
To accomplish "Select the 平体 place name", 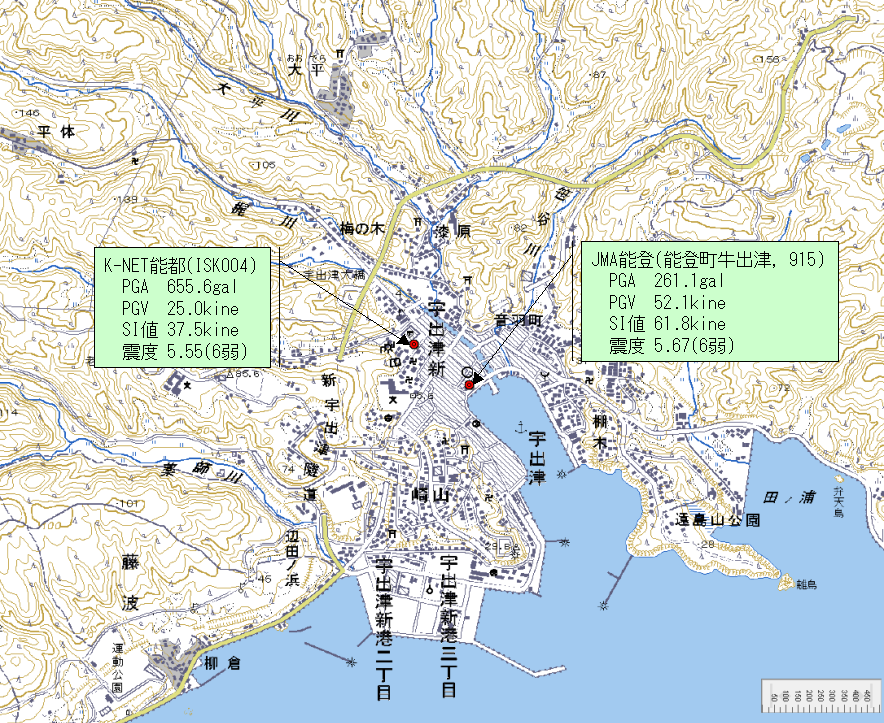I will [x=57, y=132].
